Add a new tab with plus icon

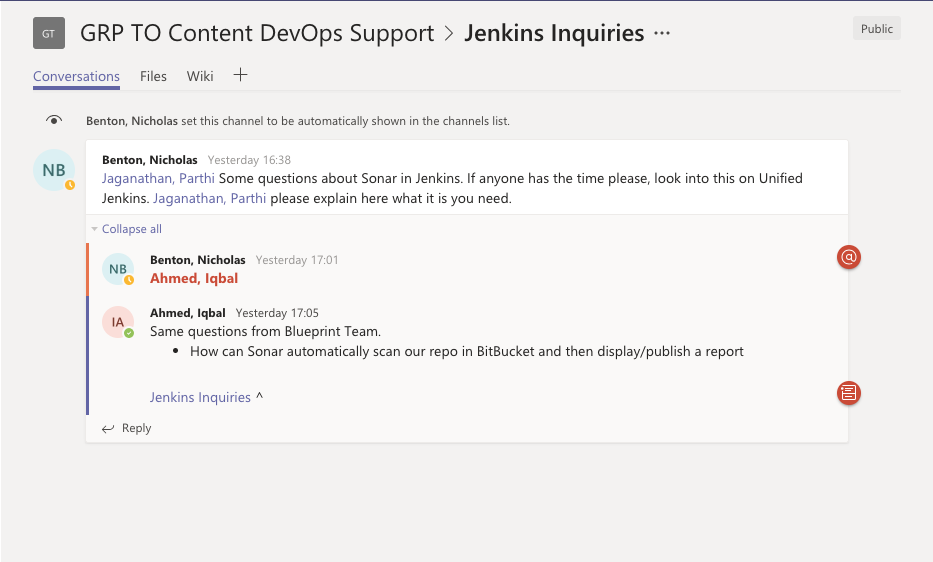pos(240,75)
